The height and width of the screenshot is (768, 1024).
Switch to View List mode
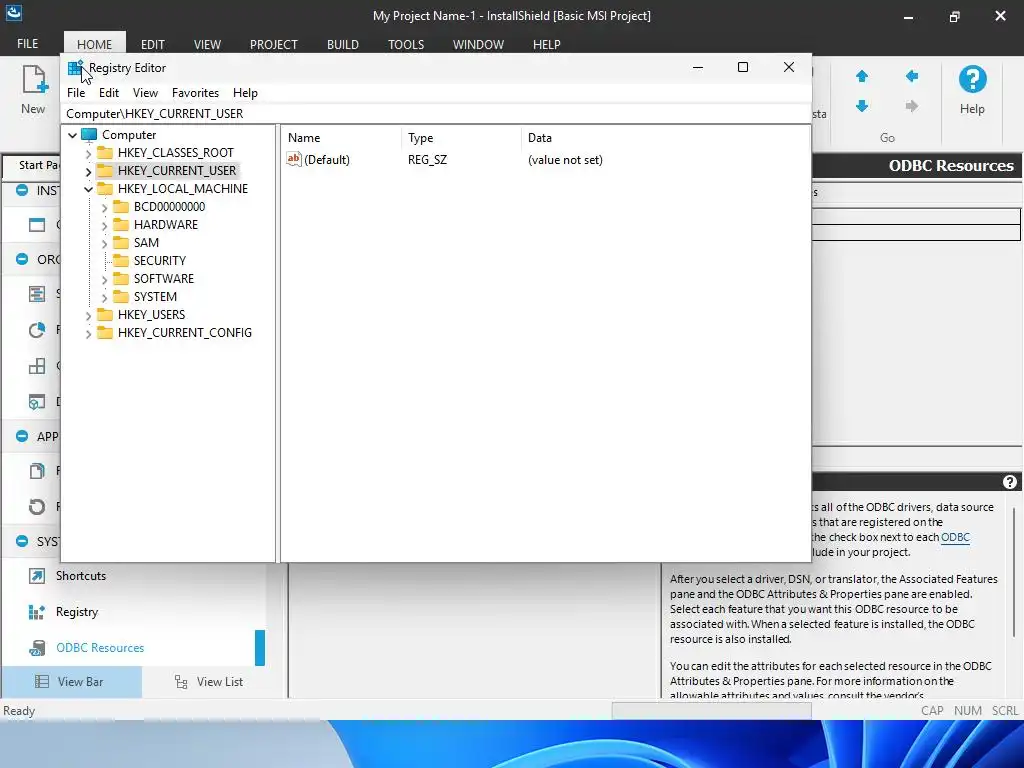coord(209,682)
